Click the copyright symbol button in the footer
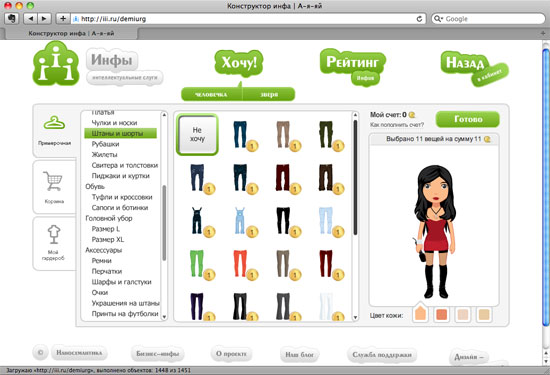This screenshot has height=375, width=550. coord(41,353)
